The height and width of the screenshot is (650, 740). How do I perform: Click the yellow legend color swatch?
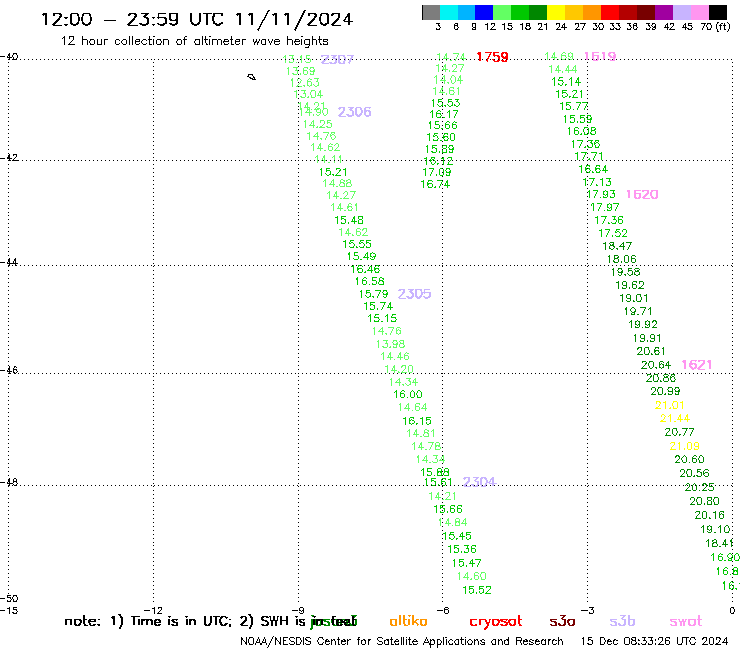[x=556, y=12]
